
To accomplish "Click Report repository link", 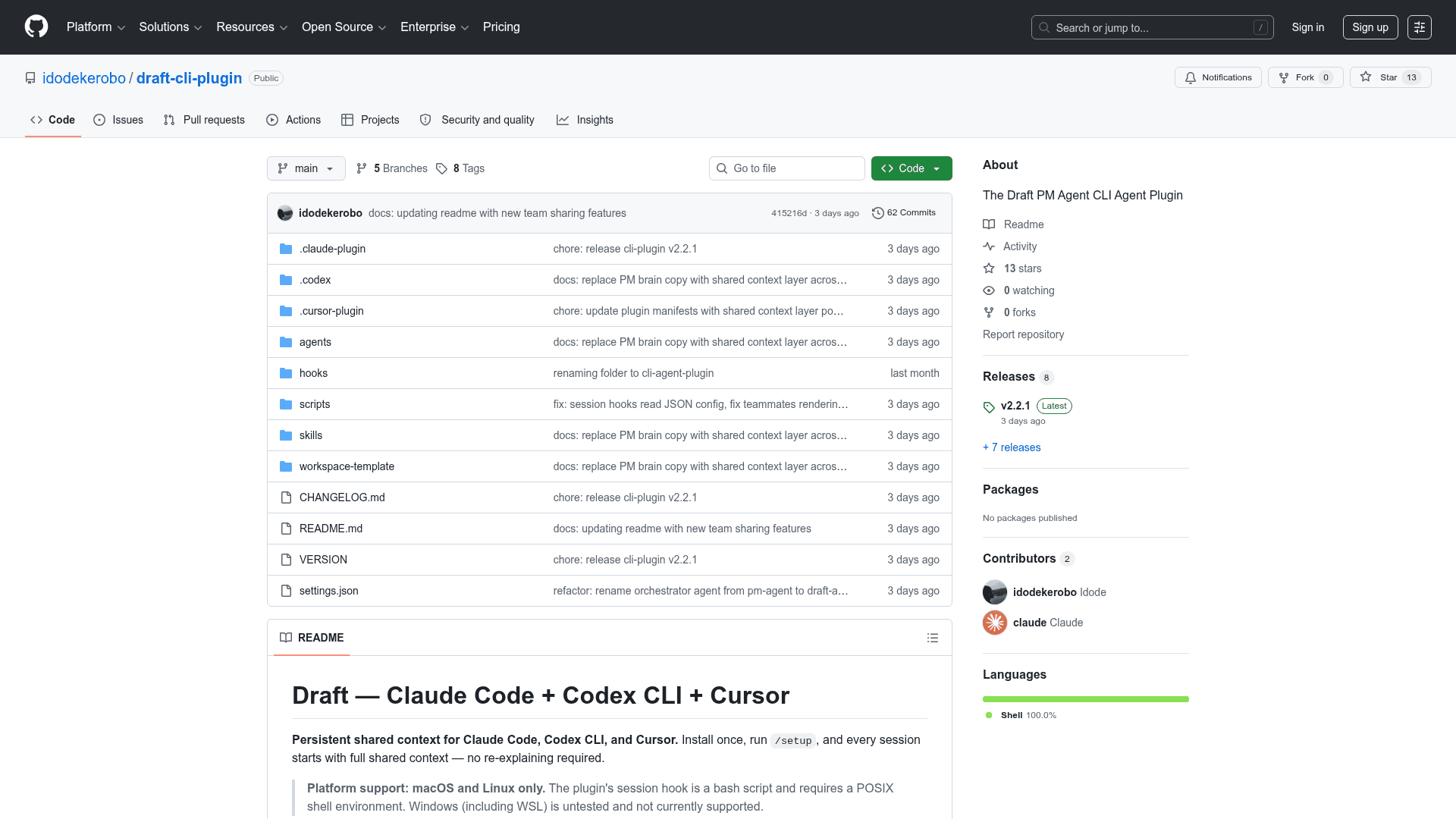I will pos(1023,334).
